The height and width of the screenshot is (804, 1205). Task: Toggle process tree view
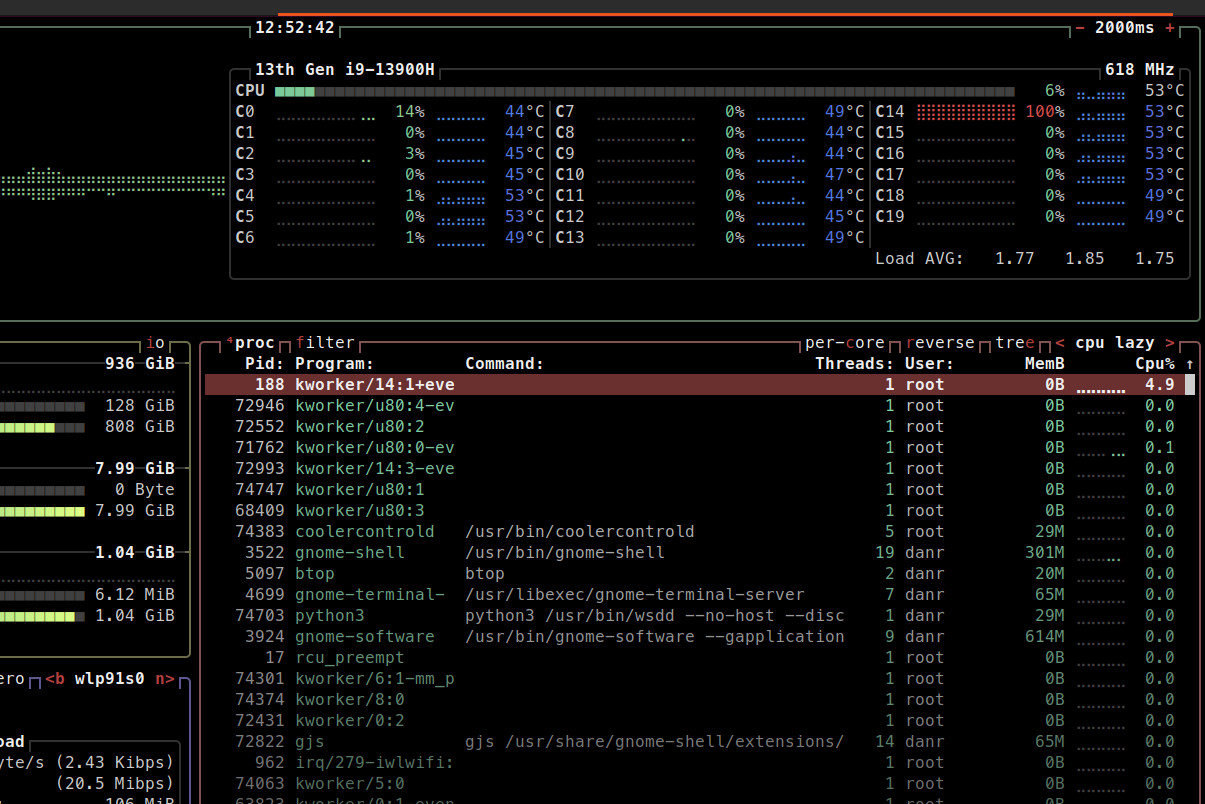1015,342
